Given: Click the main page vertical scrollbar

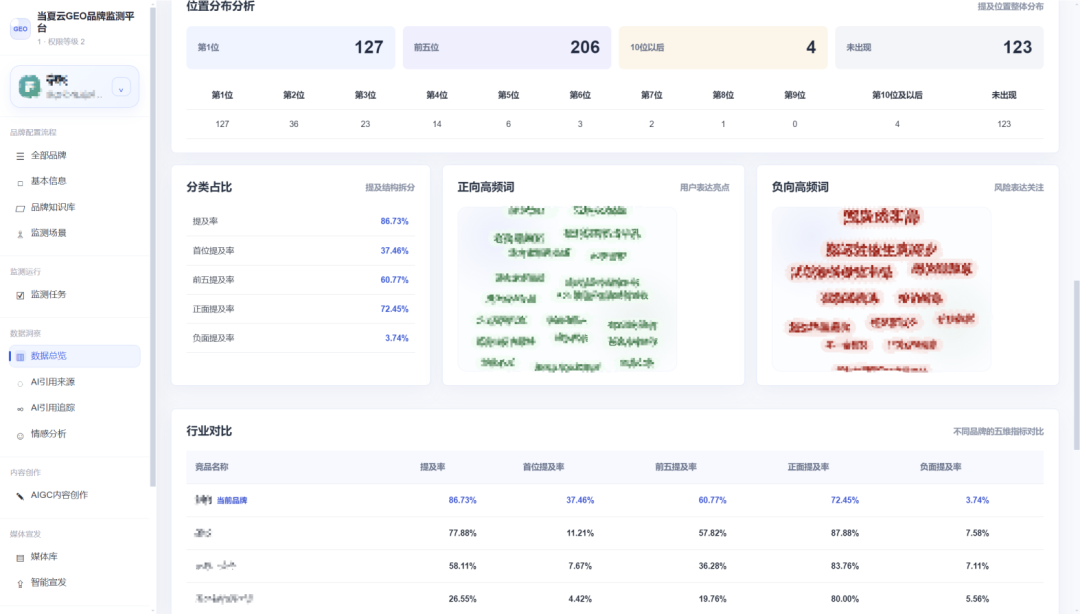Looking at the screenshot, I should point(1076,365).
